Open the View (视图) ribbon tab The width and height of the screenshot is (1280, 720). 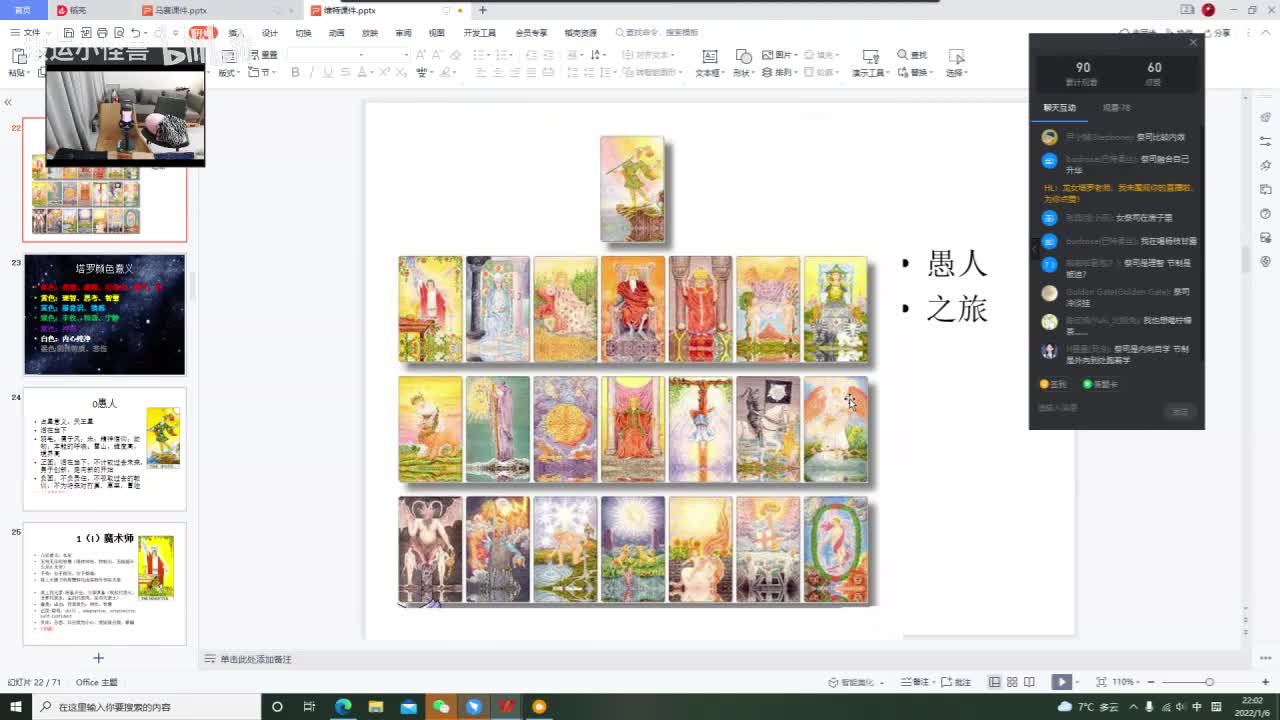click(x=437, y=33)
